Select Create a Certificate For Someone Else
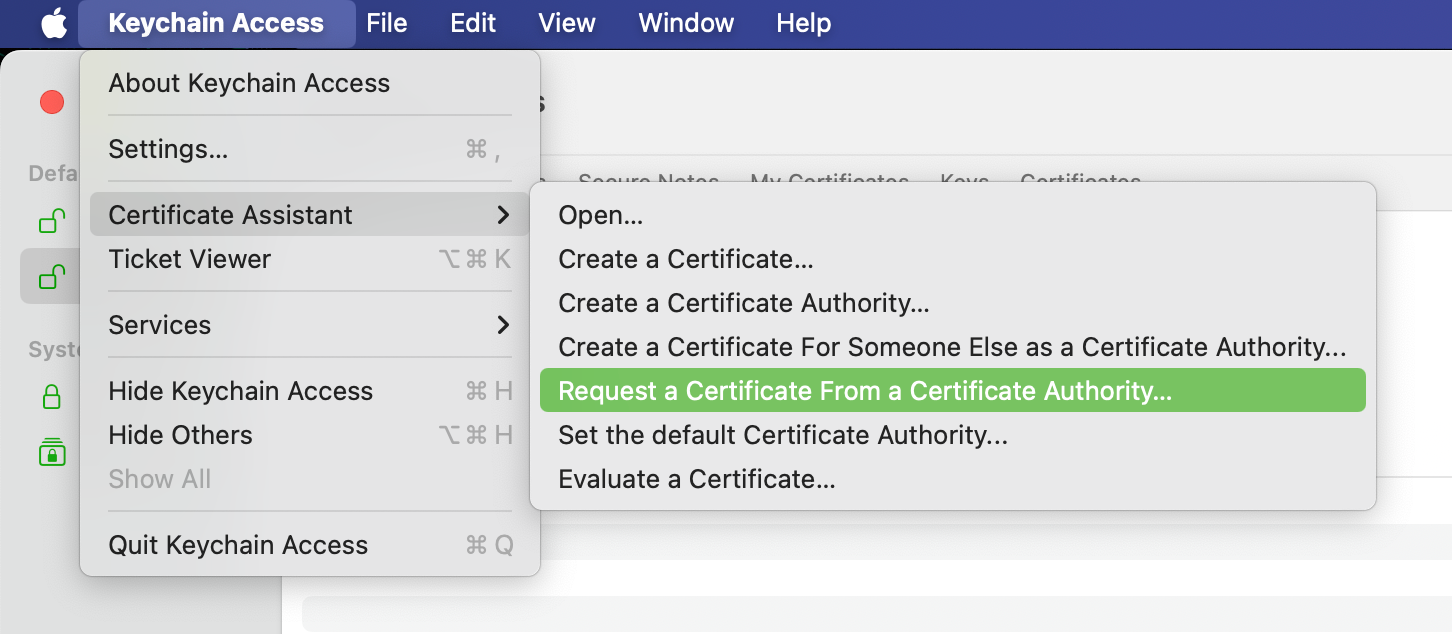This screenshot has height=634, width=1452. [x=952, y=347]
